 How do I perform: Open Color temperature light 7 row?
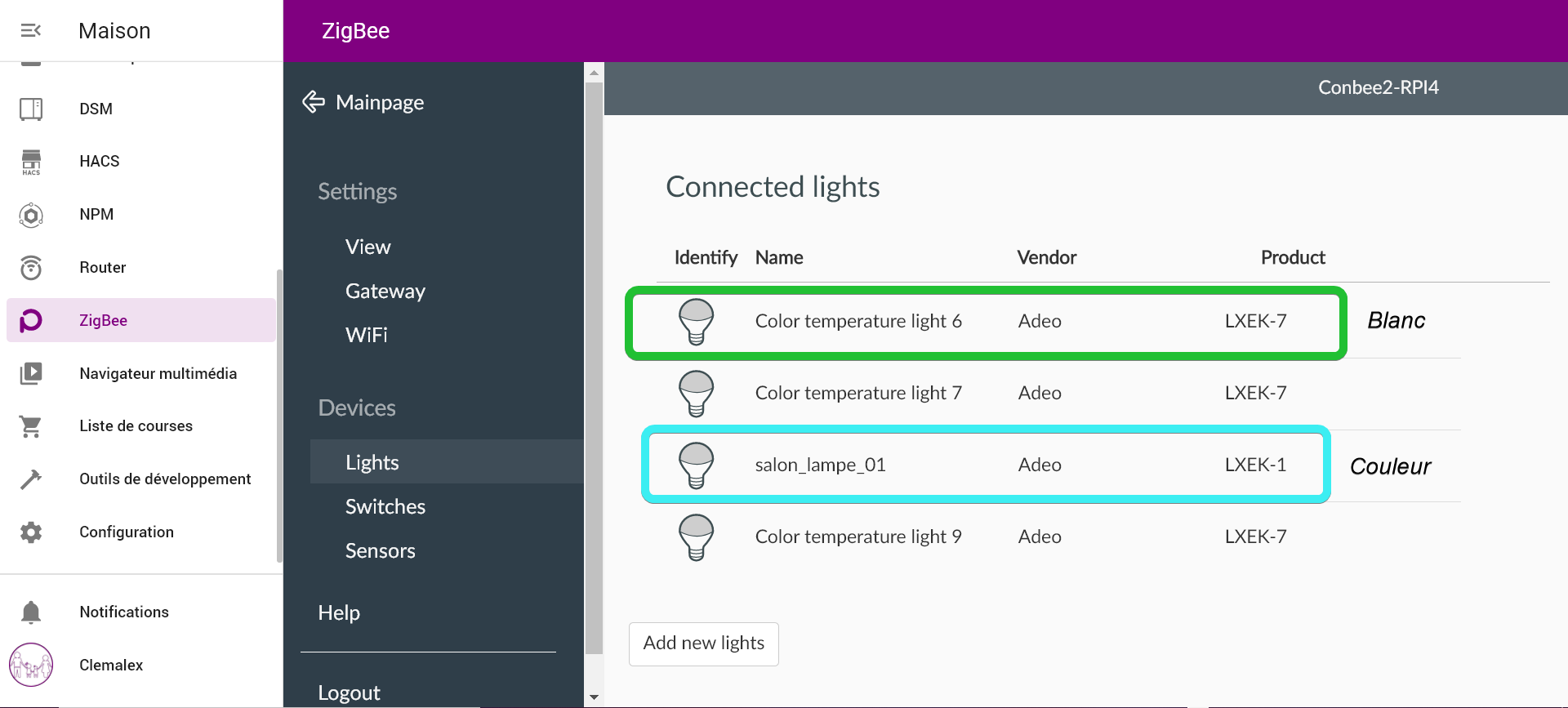click(1059, 394)
